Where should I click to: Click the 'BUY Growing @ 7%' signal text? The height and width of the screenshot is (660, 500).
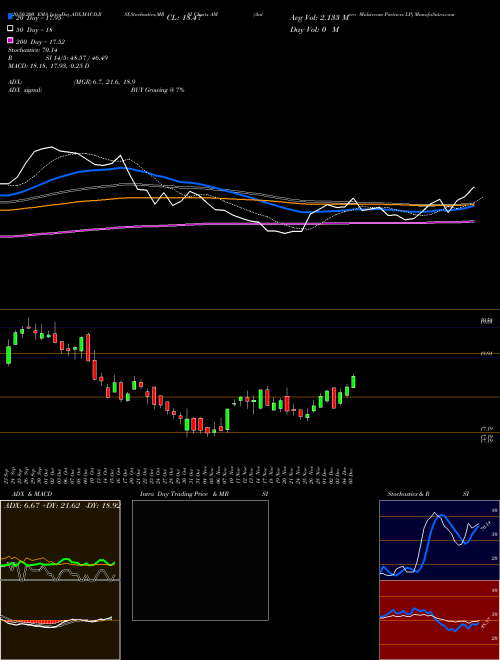click(x=157, y=90)
